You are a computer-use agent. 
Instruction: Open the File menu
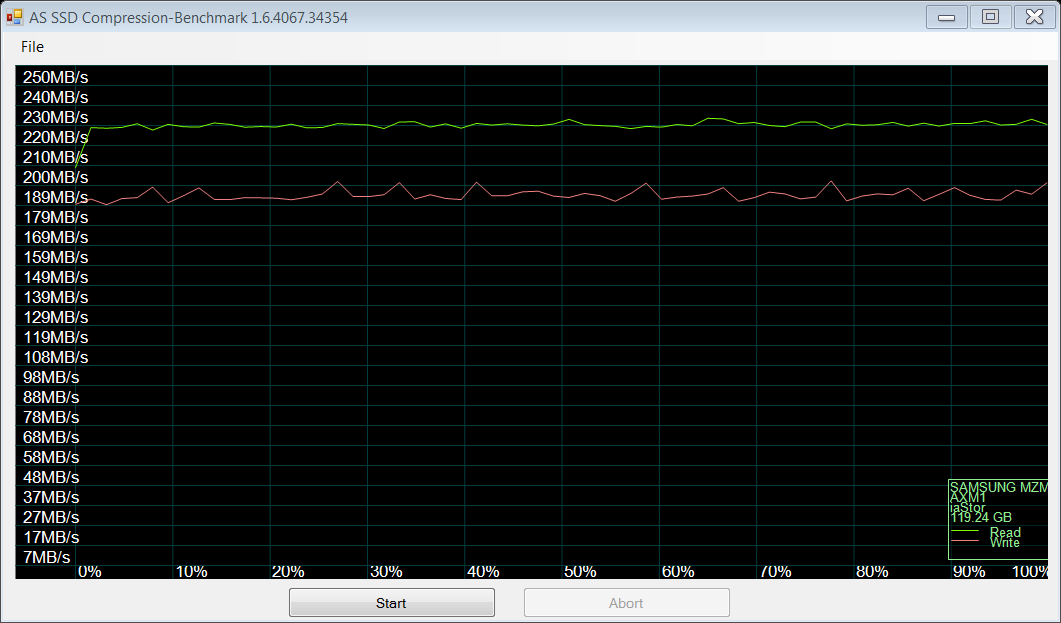coord(32,47)
